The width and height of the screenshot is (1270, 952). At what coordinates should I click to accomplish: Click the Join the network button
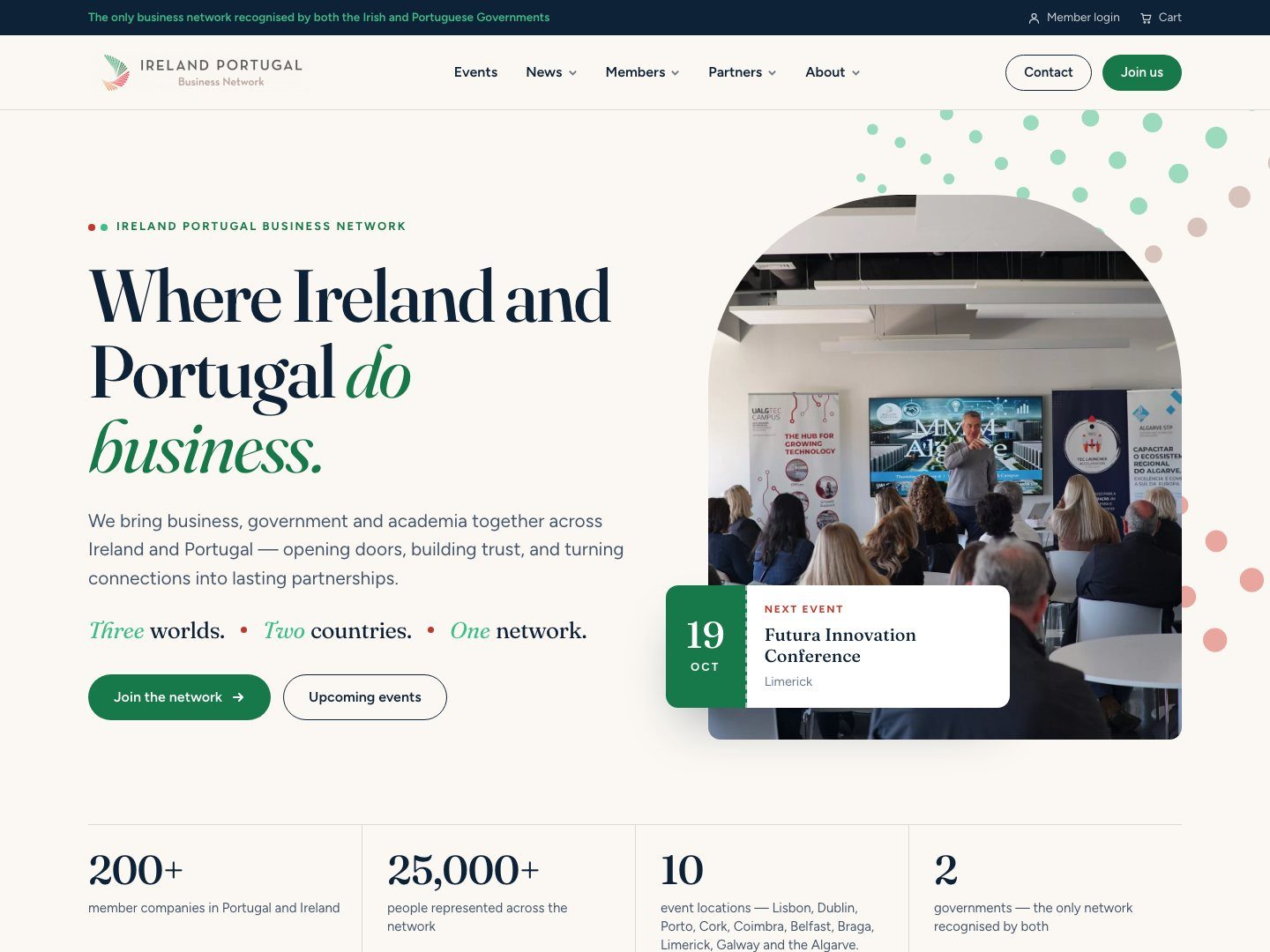click(179, 697)
